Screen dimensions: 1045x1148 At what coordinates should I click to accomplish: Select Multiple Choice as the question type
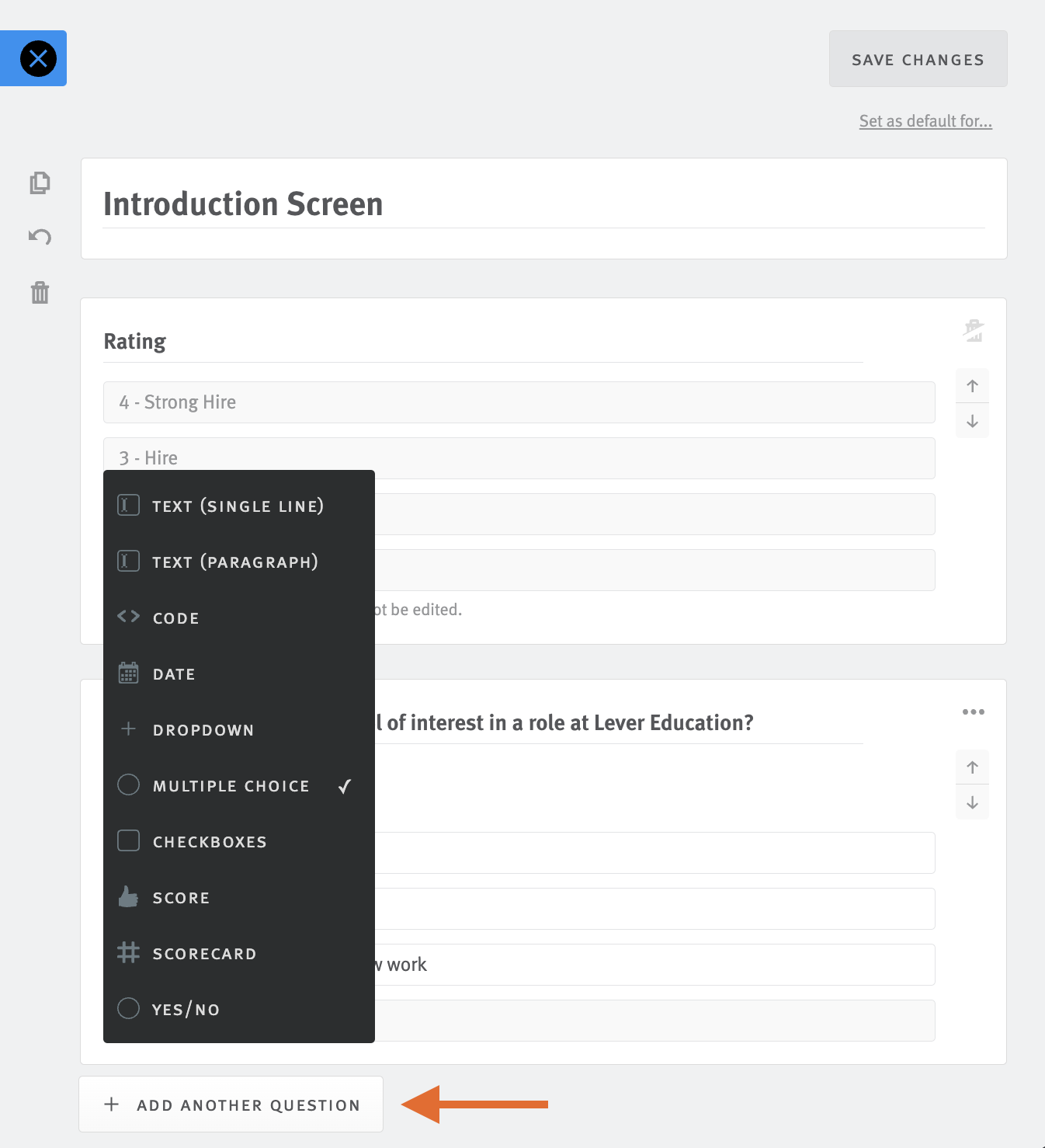pos(230,785)
